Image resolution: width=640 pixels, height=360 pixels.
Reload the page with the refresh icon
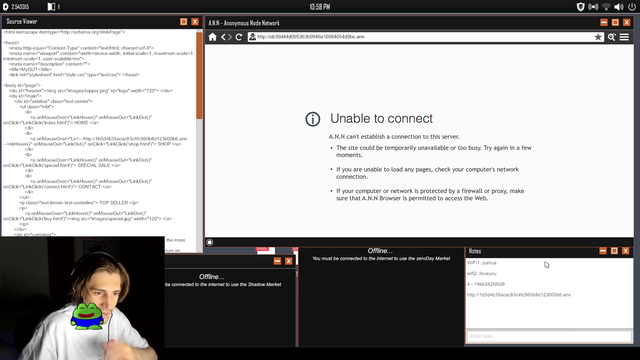coord(239,37)
